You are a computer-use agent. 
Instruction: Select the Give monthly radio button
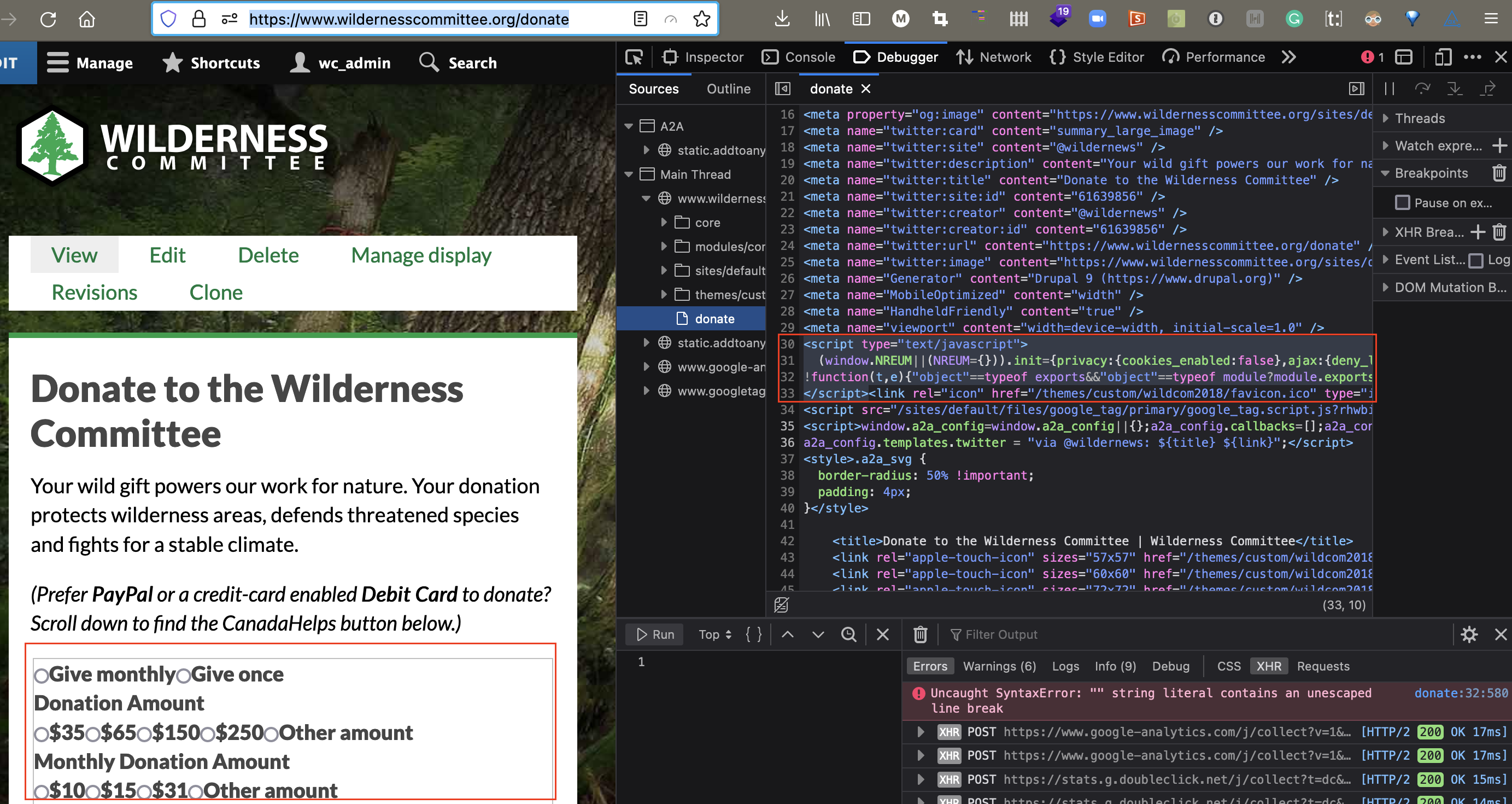pyautogui.click(x=41, y=675)
